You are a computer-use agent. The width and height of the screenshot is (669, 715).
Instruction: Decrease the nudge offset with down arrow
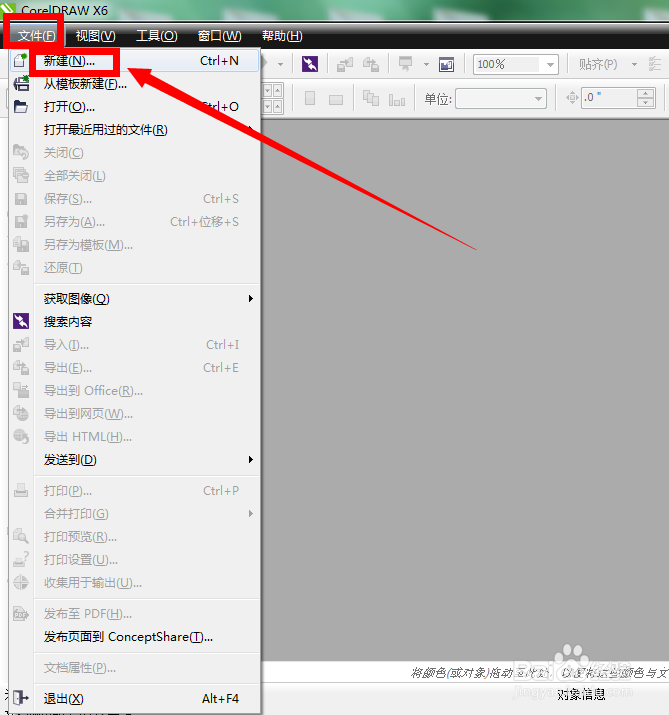coord(646,103)
